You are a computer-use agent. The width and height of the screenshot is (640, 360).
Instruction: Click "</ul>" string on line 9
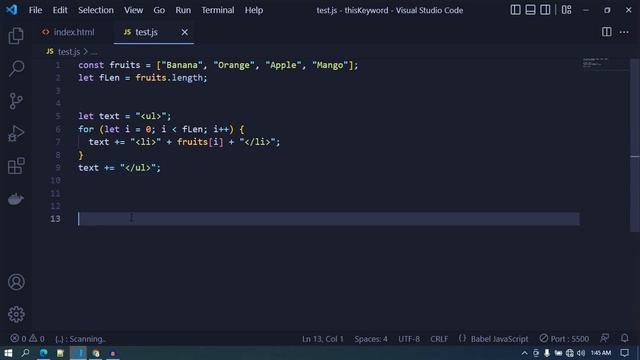138,168
